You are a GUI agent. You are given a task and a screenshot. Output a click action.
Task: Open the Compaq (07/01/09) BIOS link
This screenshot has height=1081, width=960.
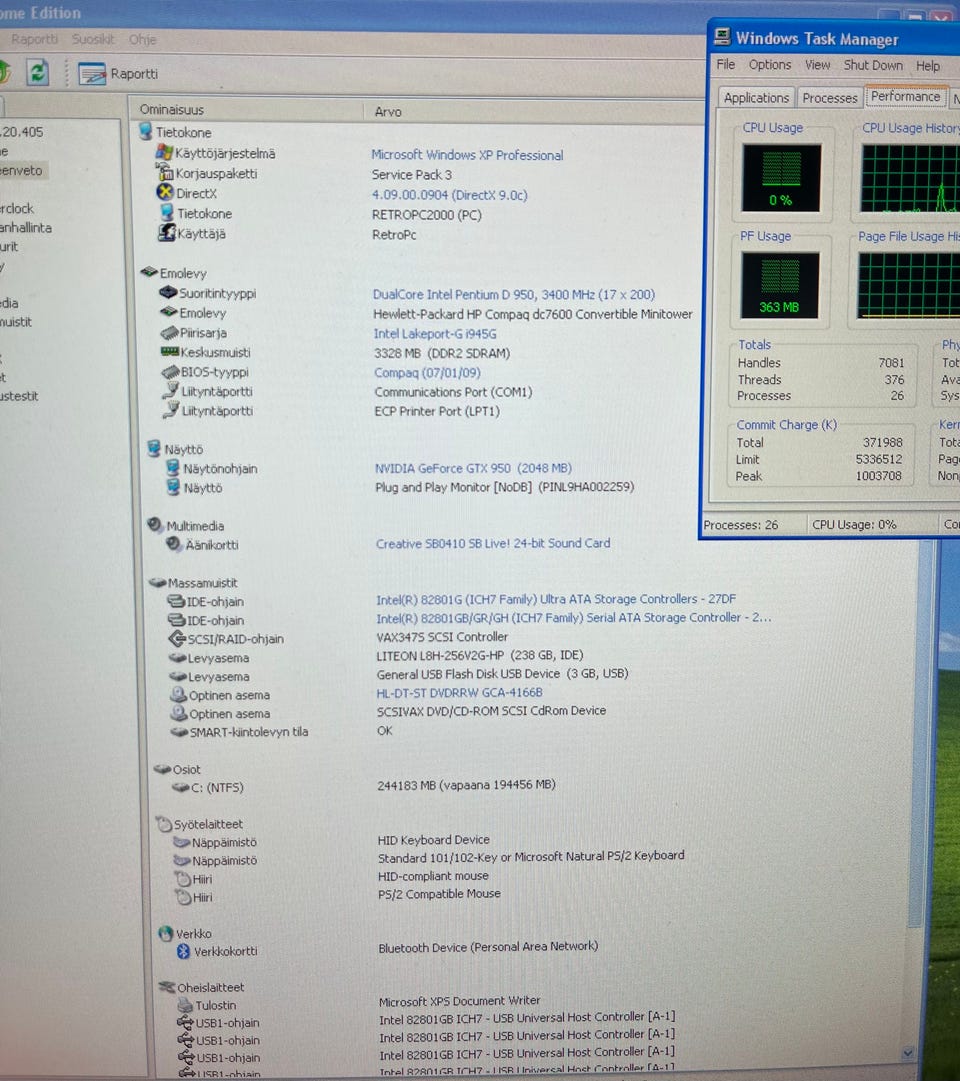427,372
